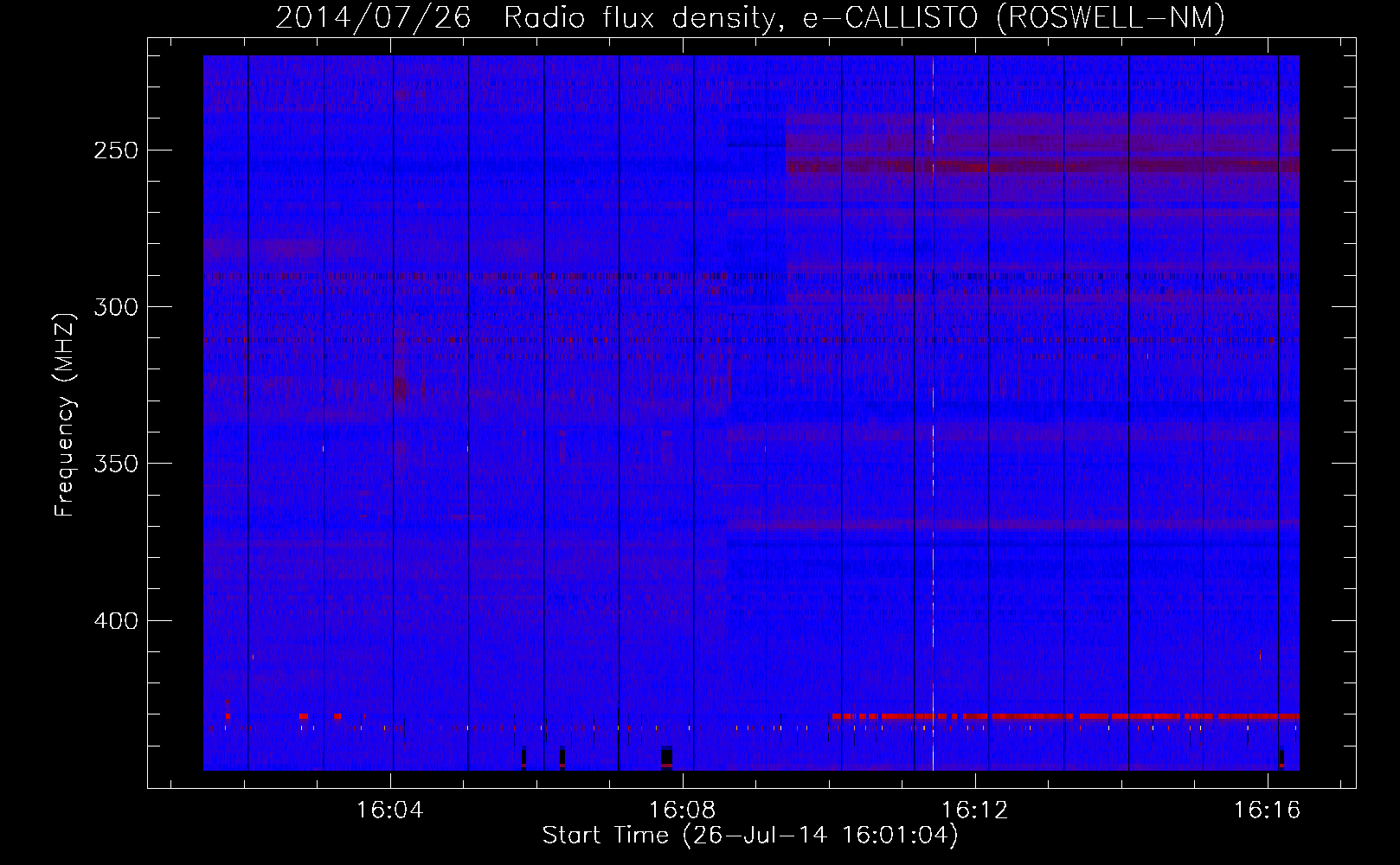Image resolution: width=1400 pixels, height=865 pixels.
Task: Click the intense red band near 255 MHz
Action: pyautogui.click(x=1043, y=166)
